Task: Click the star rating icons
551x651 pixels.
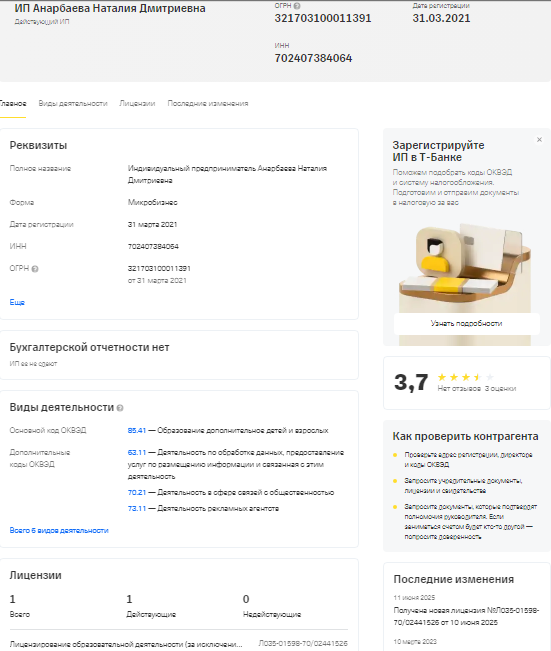Action: (466, 377)
